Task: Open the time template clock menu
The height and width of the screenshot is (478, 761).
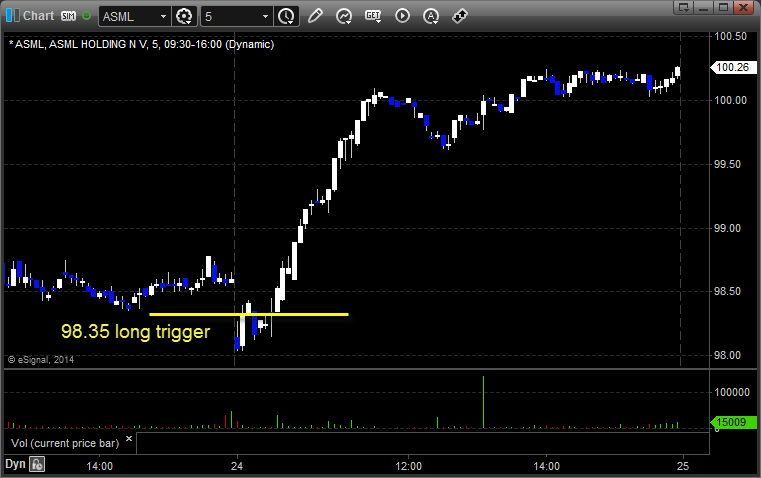Action: click(286, 16)
